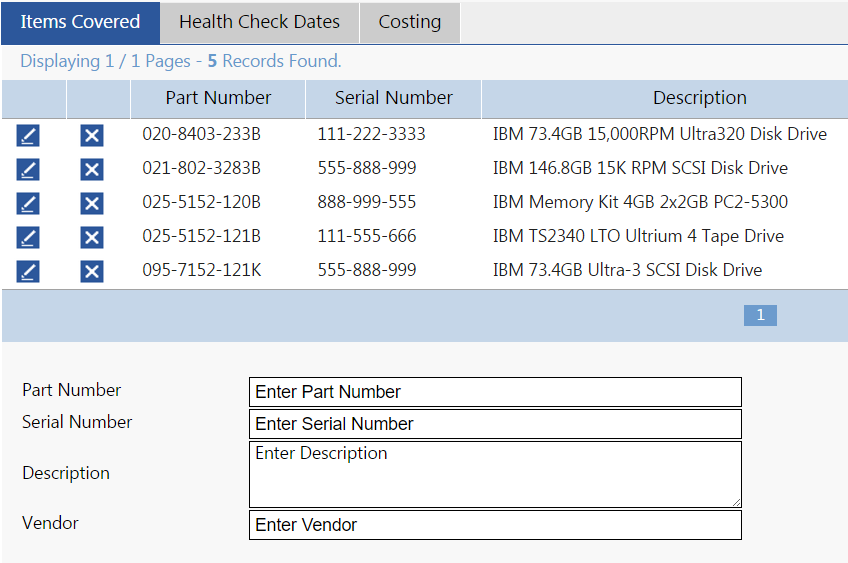The image size is (848, 563).
Task: Edit the 025-5152-121B tape drive row
Action: (28, 237)
